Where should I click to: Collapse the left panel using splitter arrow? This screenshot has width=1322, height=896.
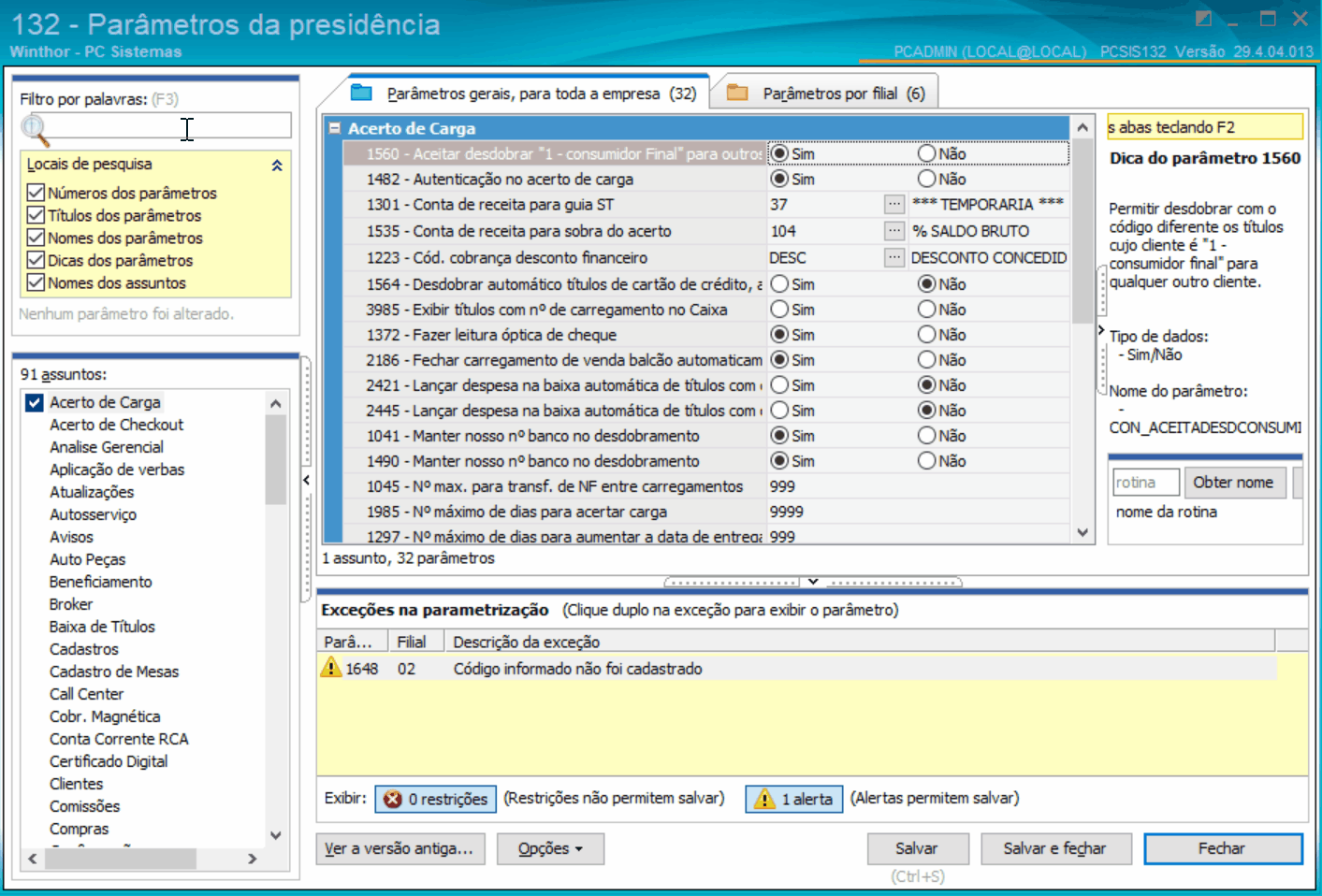(x=306, y=480)
